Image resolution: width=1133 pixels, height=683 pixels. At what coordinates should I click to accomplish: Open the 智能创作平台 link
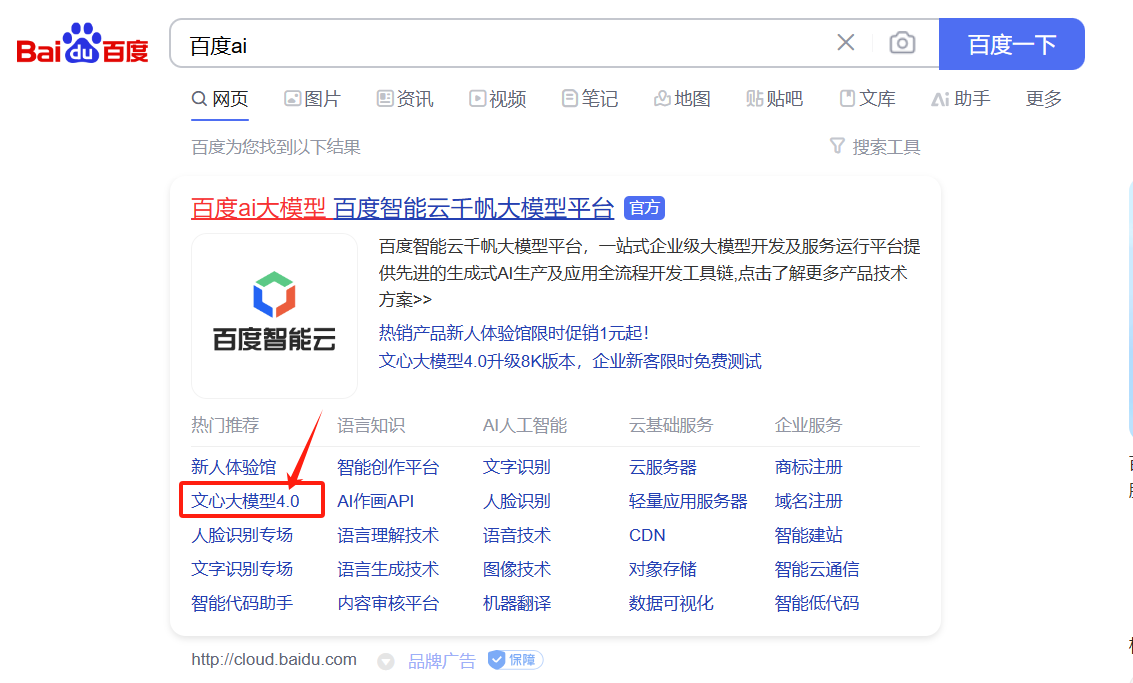coord(388,468)
